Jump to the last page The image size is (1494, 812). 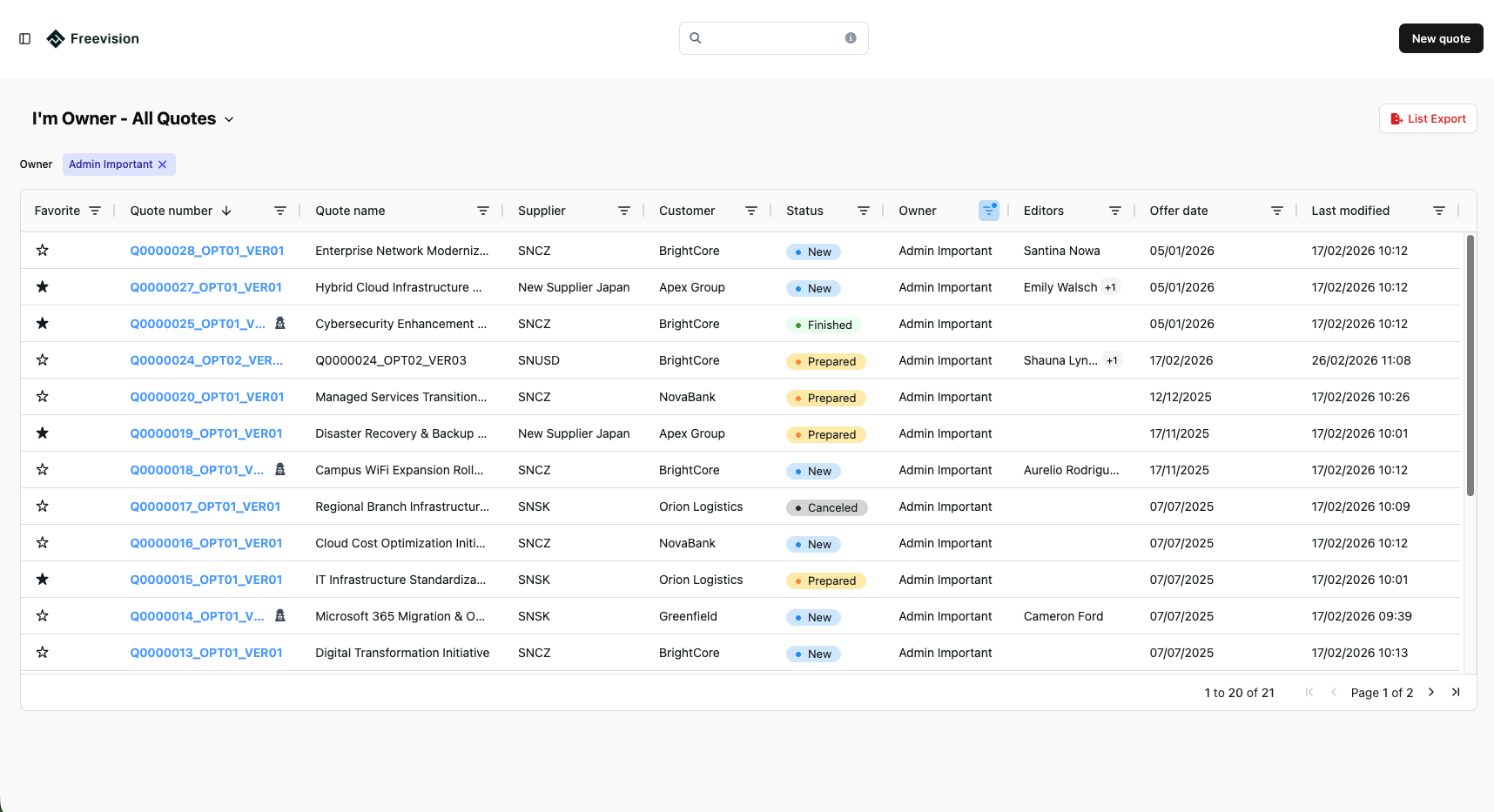1456,692
